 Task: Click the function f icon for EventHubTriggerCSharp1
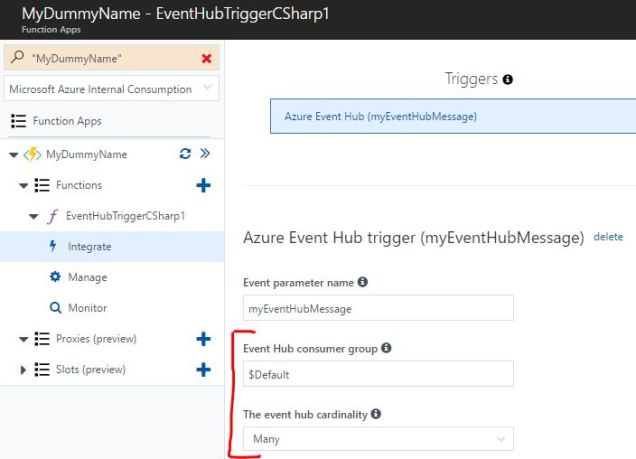(53, 216)
